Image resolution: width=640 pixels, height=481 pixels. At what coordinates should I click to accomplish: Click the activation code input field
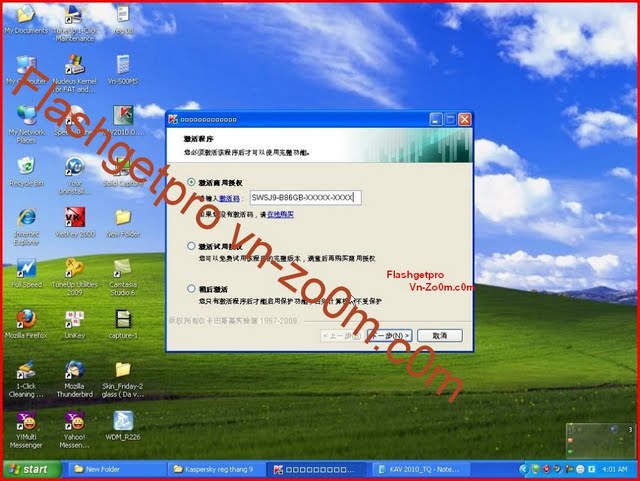305,198
